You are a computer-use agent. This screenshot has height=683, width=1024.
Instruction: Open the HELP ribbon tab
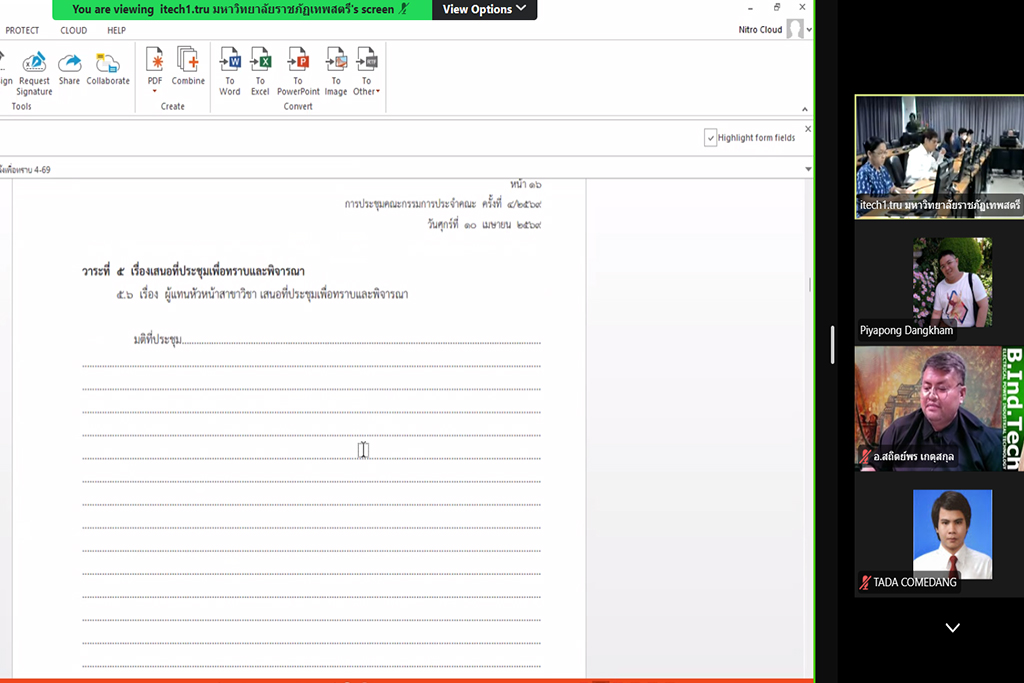tap(116, 31)
